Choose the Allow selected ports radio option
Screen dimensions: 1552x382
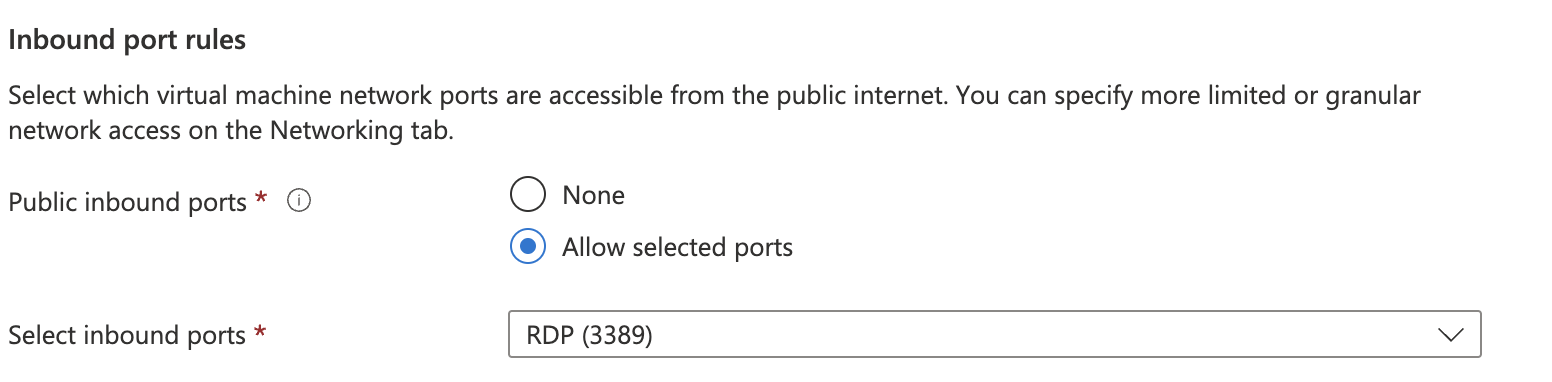tap(528, 247)
